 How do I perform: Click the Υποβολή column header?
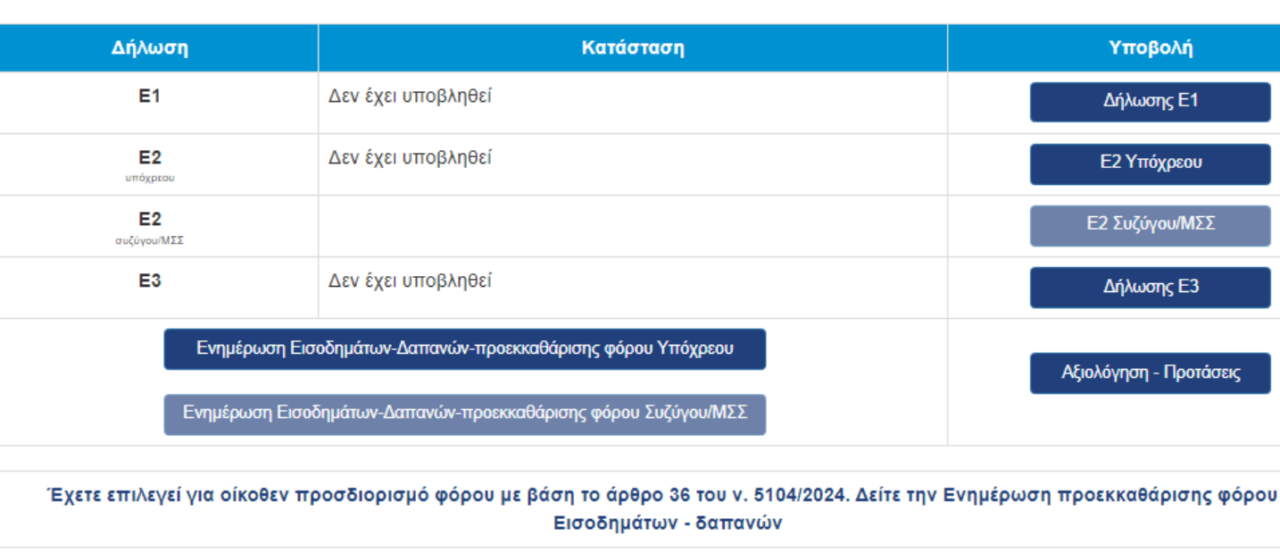click(x=1150, y=48)
